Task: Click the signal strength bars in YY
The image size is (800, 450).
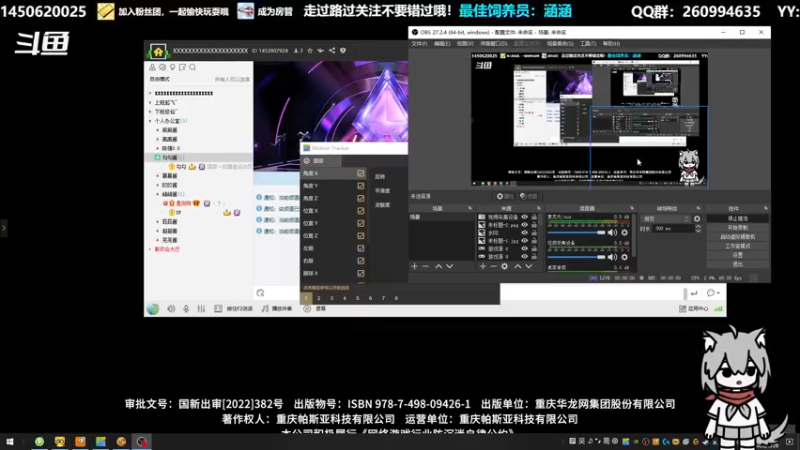Action: [718, 309]
